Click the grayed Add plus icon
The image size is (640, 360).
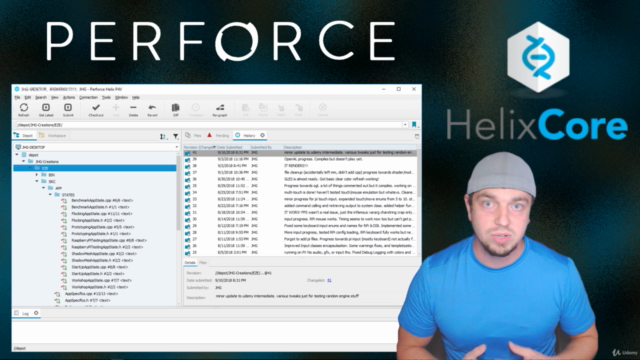(116, 107)
